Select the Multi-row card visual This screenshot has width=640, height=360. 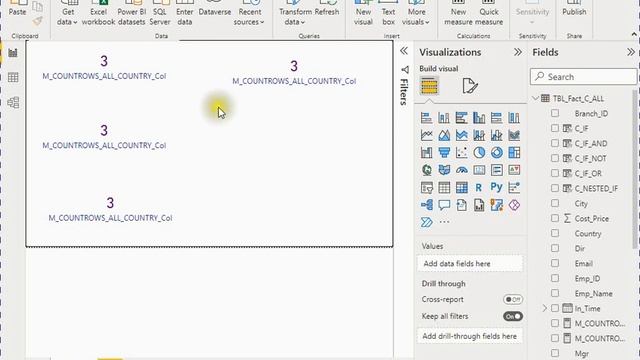click(497, 170)
